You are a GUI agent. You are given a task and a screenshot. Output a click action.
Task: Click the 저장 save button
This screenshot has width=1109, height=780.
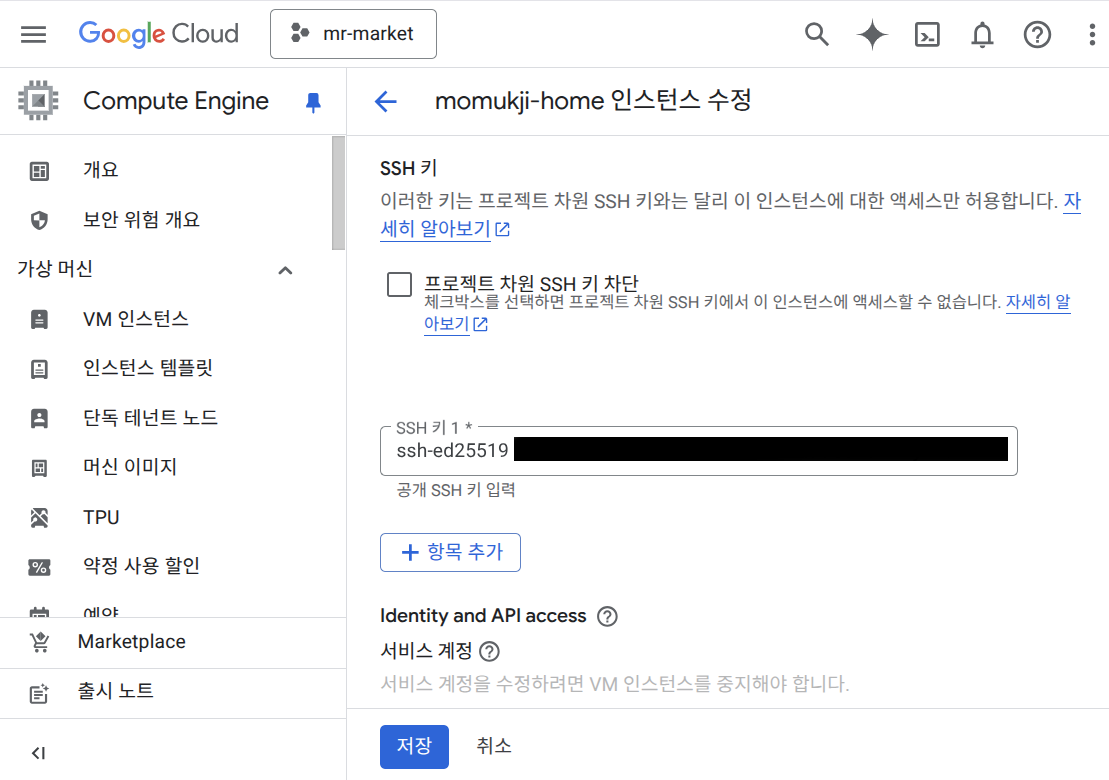point(414,746)
